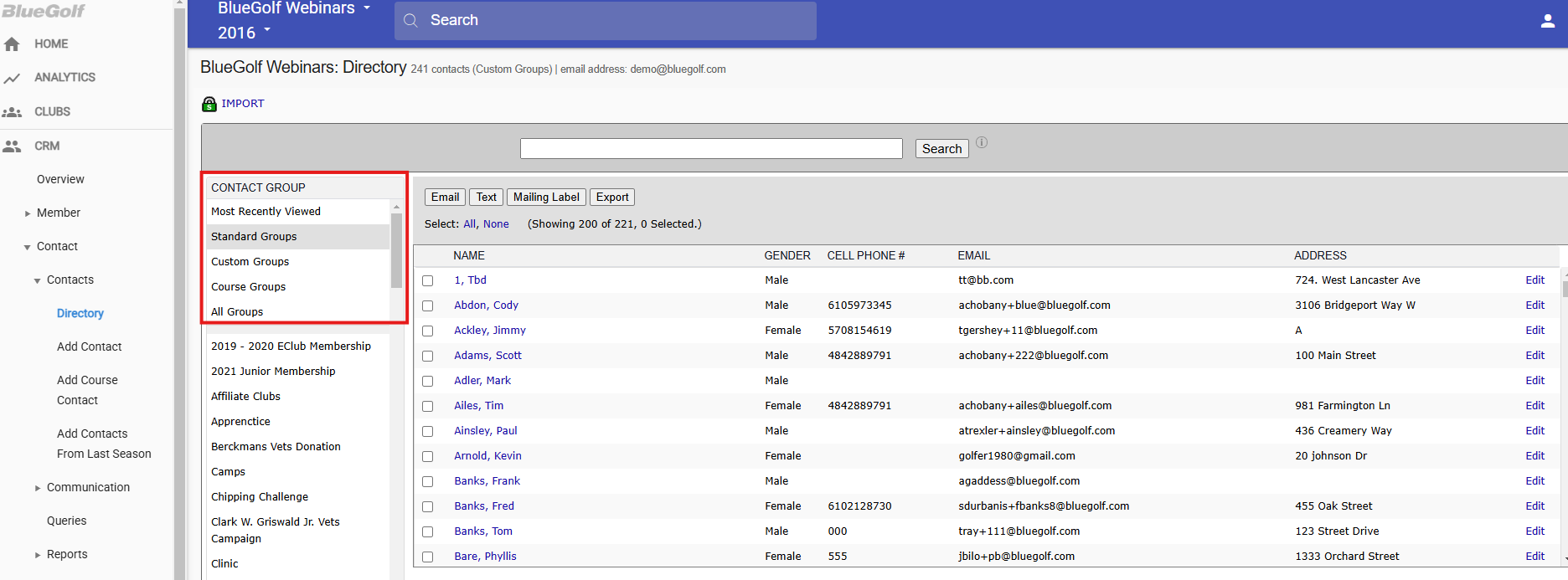Select Course Groups contact group

298,287
